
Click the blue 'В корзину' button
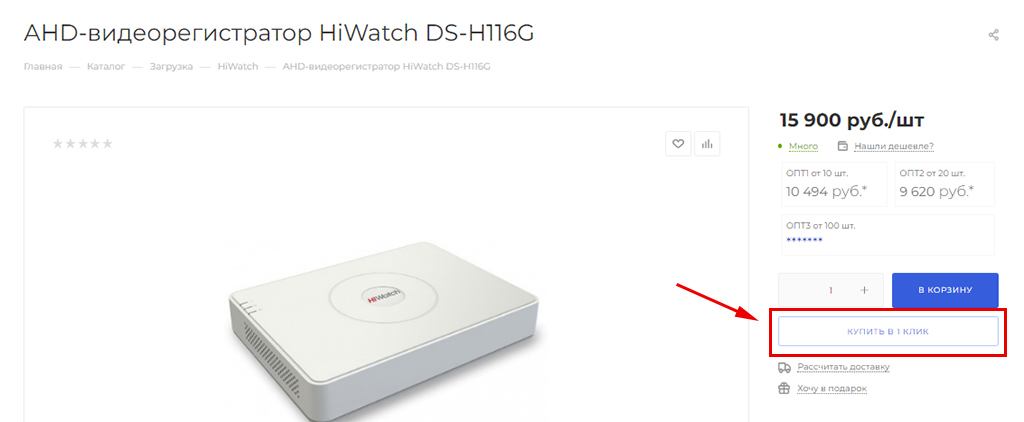(x=945, y=290)
